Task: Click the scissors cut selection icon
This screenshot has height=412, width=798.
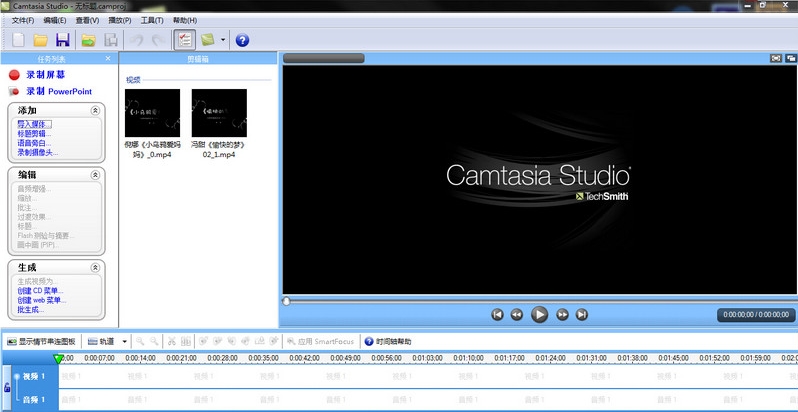Action: click(x=172, y=342)
